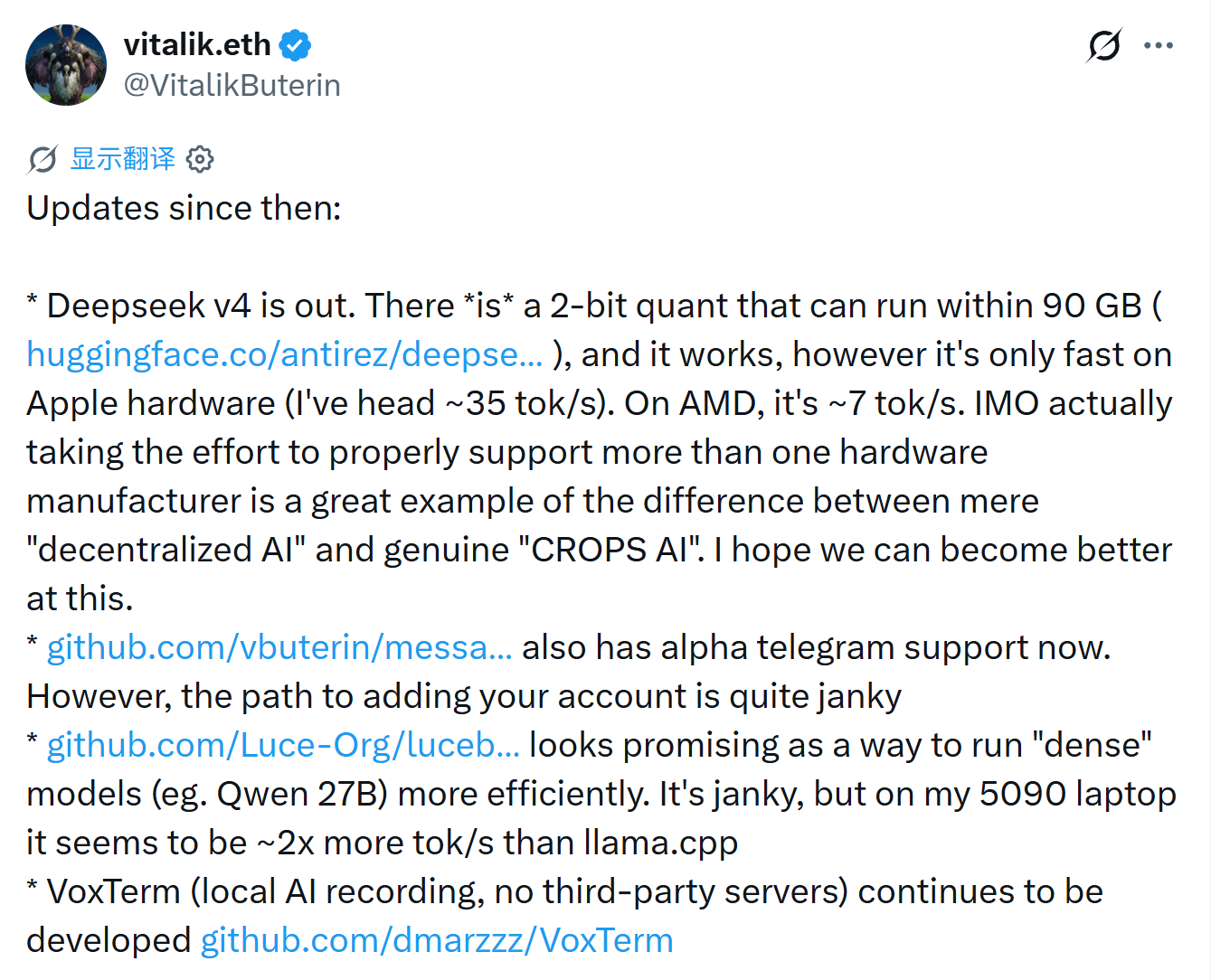Click the 显示翻译 show translation link
The height and width of the screenshot is (980, 1211).
pyautogui.click(x=123, y=159)
